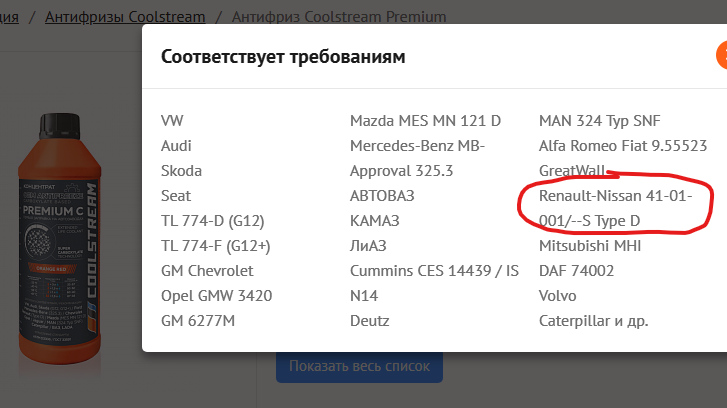Image resolution: width=727 pixels, height=408 pixels.
Task: Click the Антифриз Coolstream Premium breadcrumb
Action: tap(339, 17)
